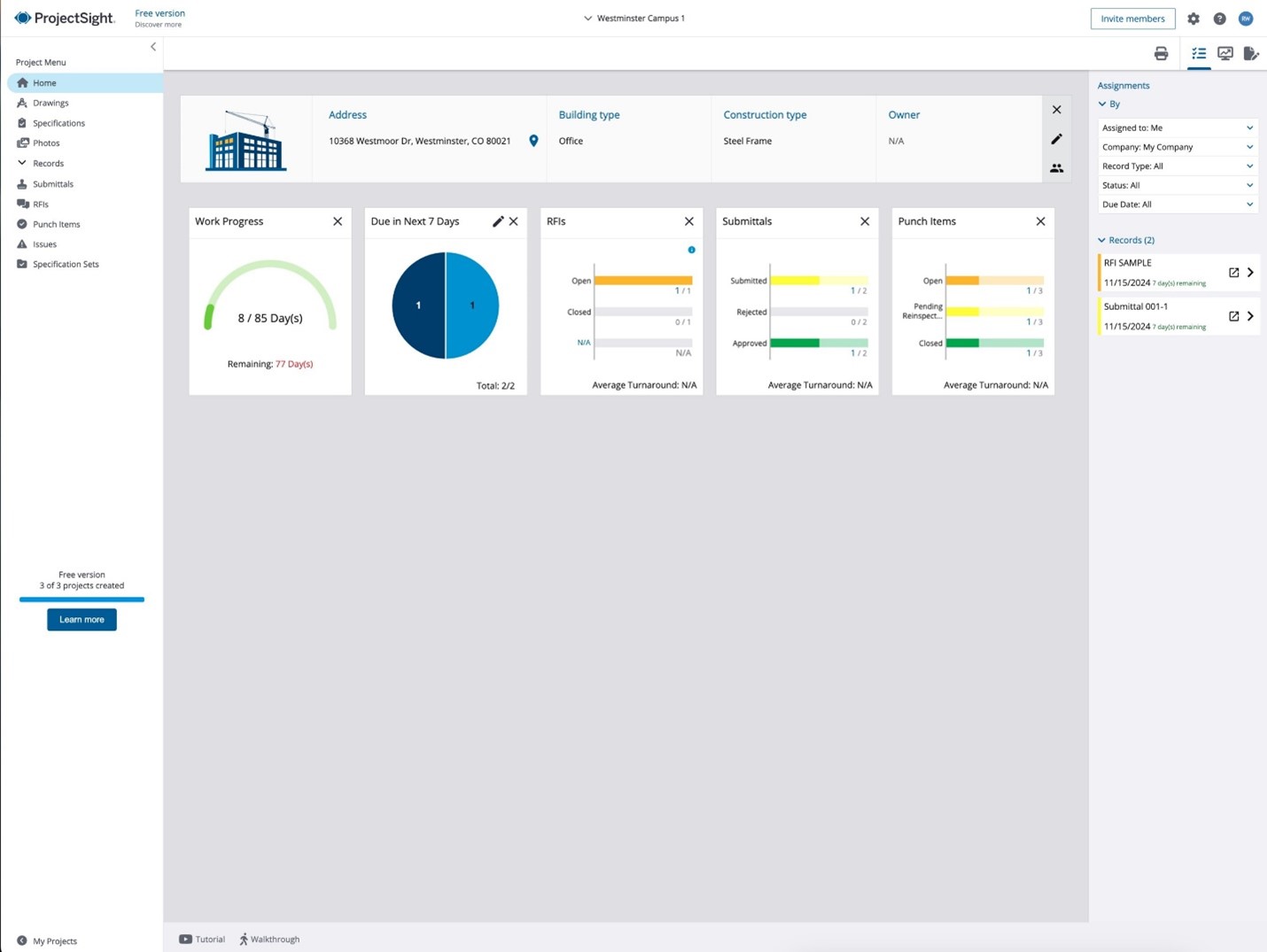Viewport: 1267px width, 952px height.
Task: Edit project details with the pencil icon
Action: [x=1056, y=139]
